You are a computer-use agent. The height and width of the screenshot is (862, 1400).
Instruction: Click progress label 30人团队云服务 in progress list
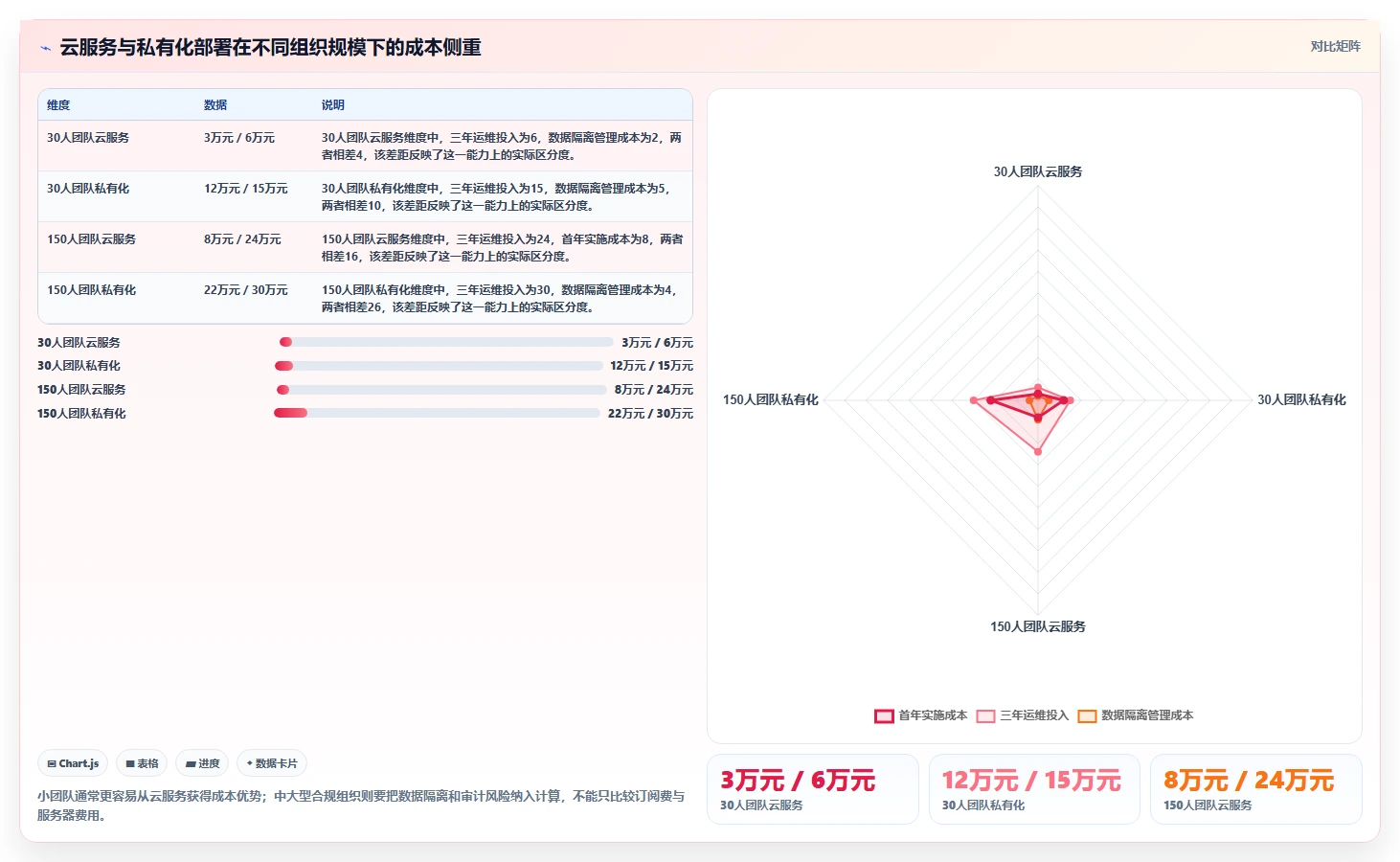click(79, 342)
